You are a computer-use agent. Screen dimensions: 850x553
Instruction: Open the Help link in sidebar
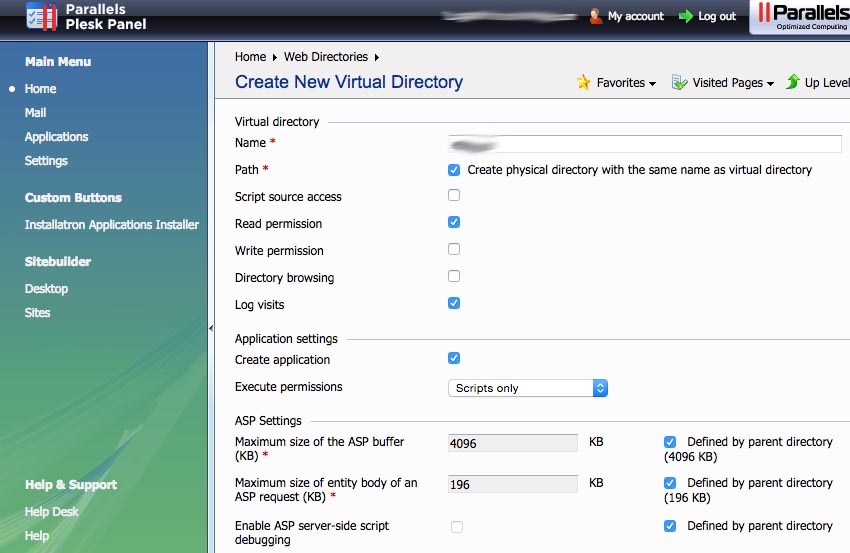(37, 536)
